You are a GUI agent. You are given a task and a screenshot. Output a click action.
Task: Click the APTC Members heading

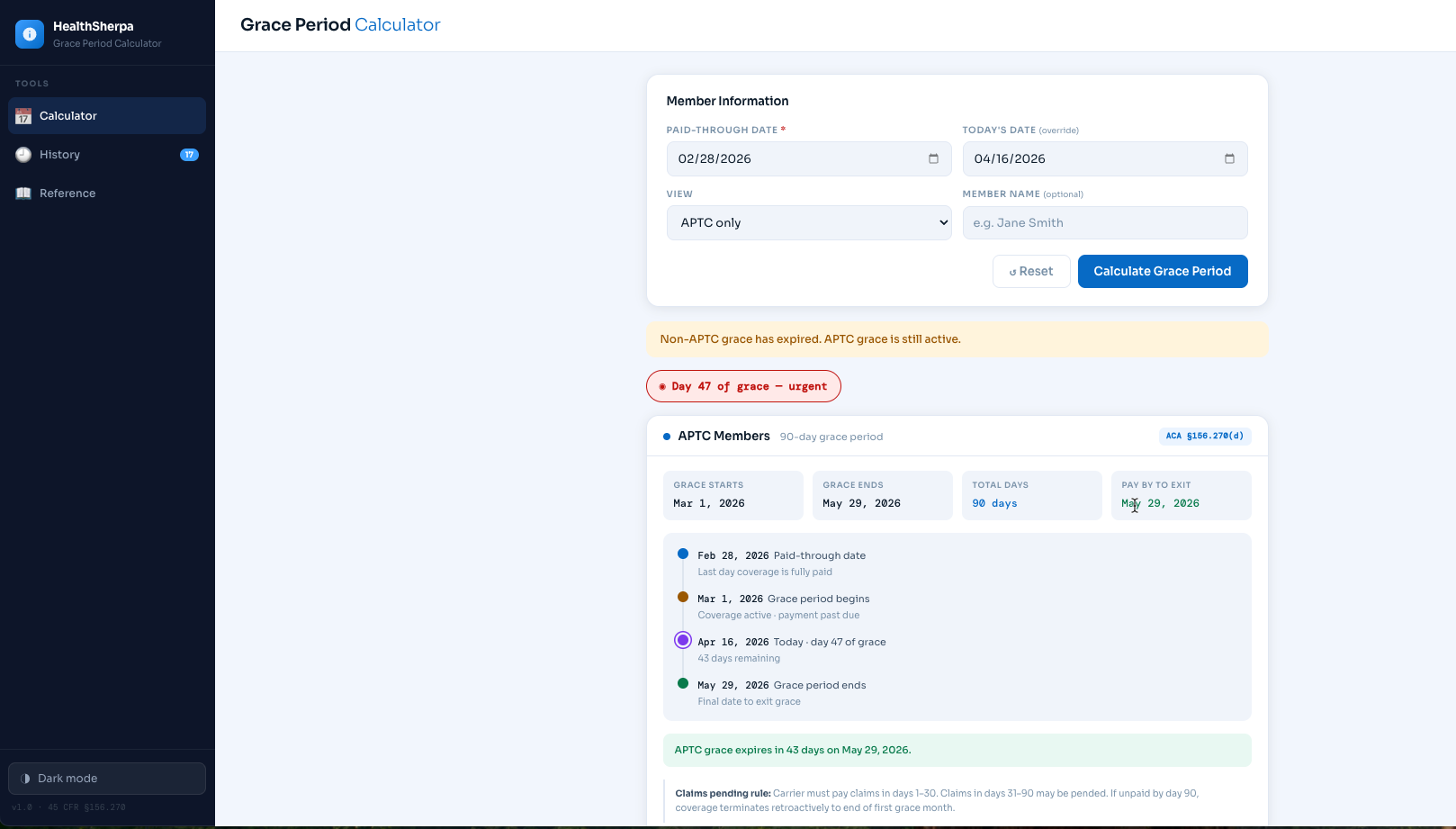[x=724, y=437]
